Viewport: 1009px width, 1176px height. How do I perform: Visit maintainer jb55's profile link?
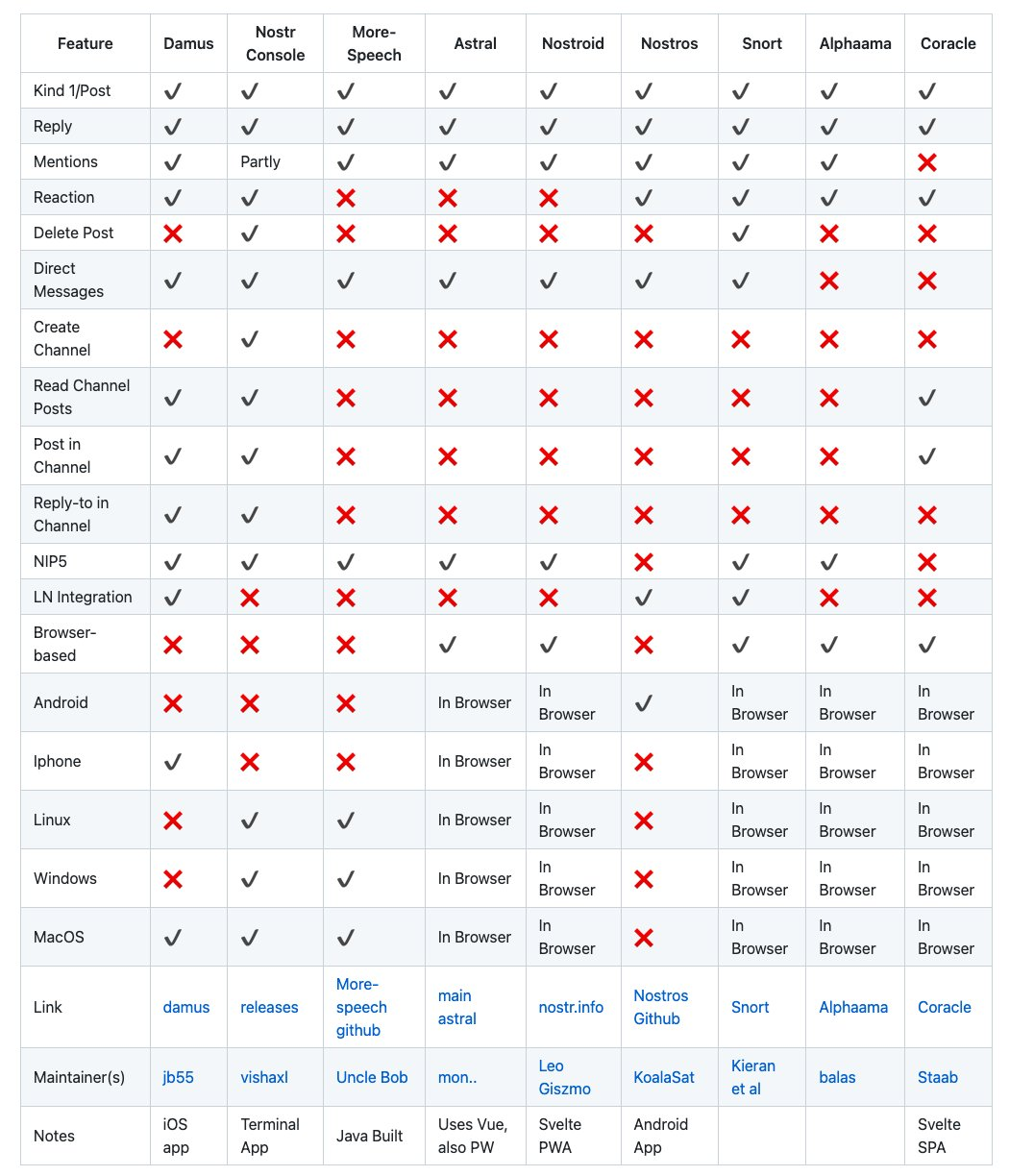[x=179, y=1077]
